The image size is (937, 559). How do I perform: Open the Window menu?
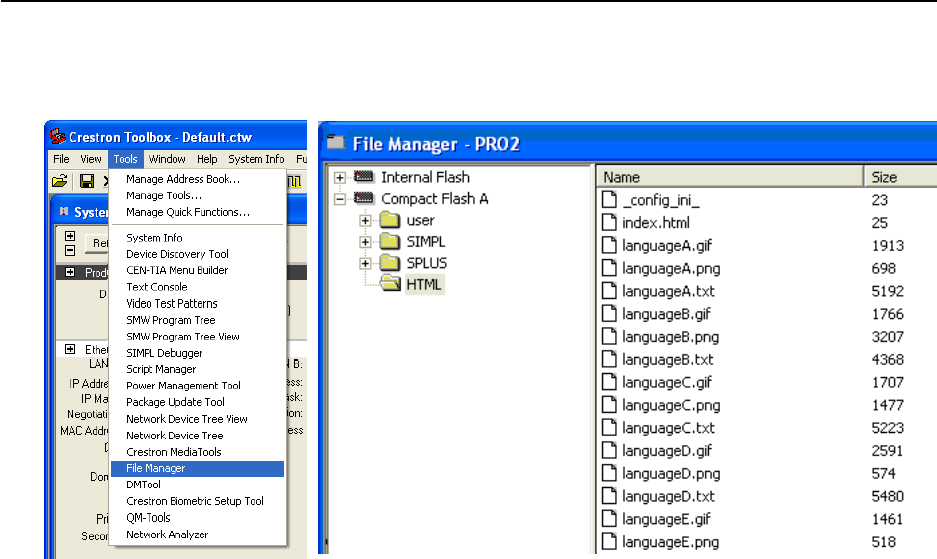[x=167, y=159]
